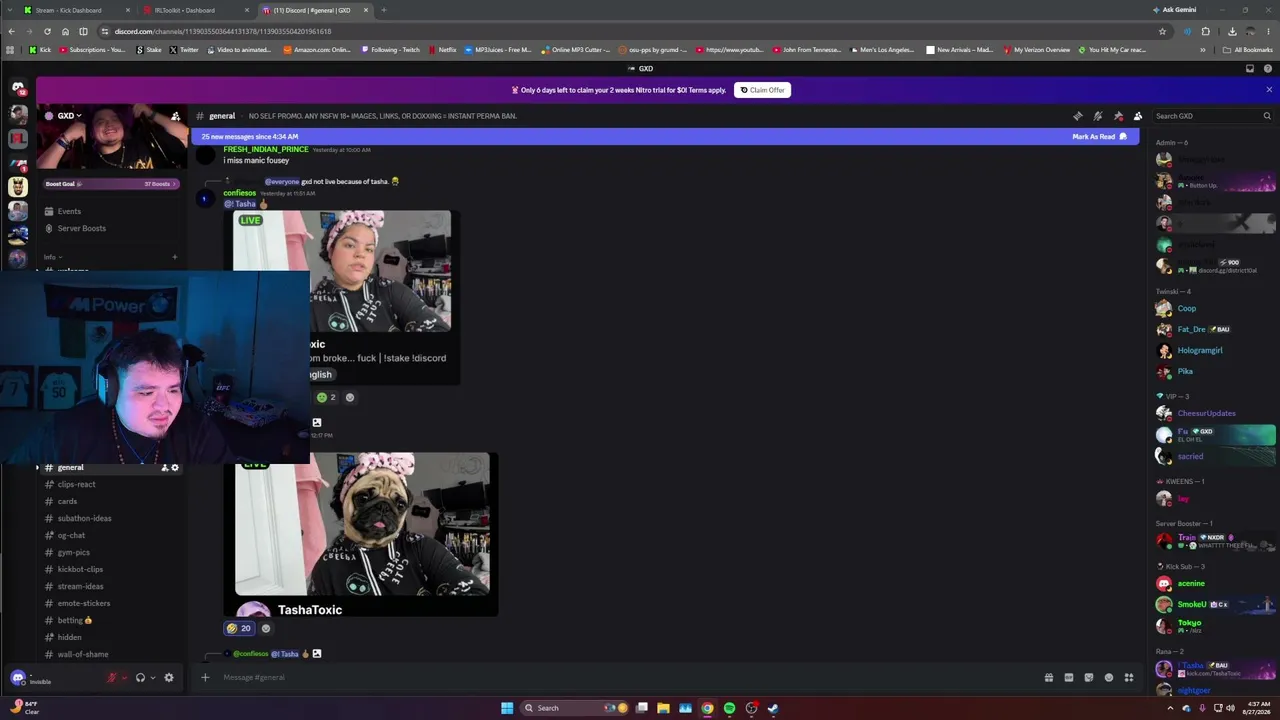Toggle microphone mute in user panel
Viewport: 1280px width, 720px height.
pyautogui.click(x=112, y=677)
